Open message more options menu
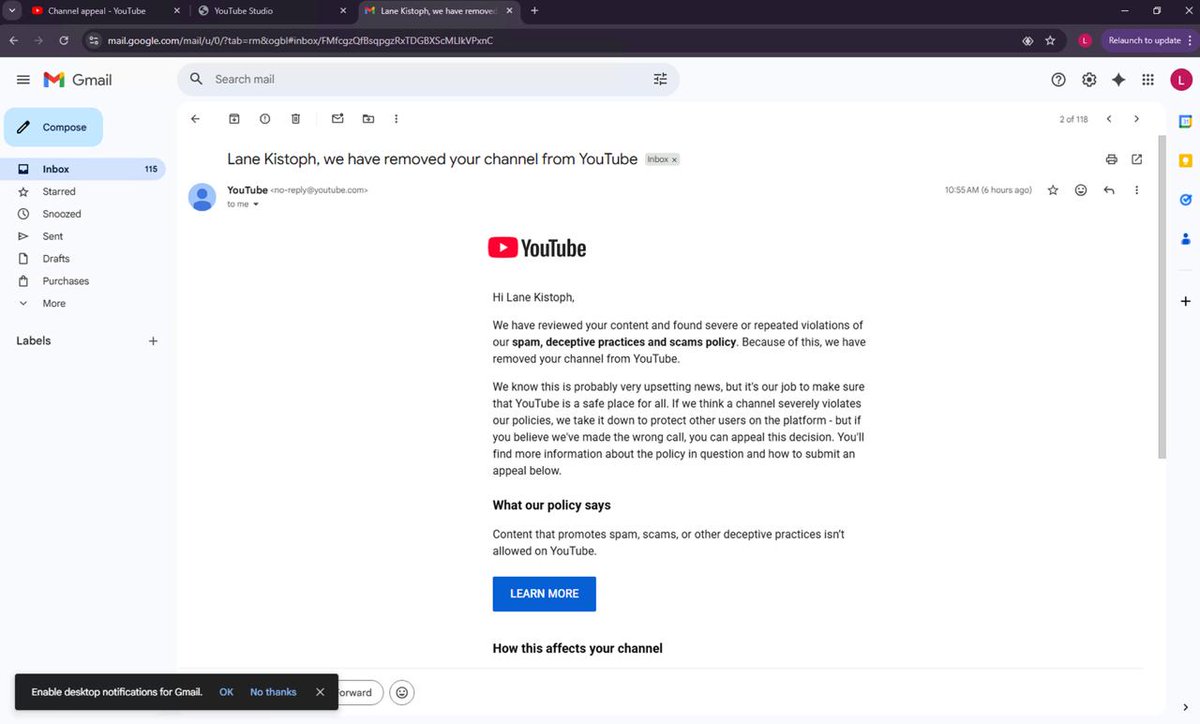This screenshot has width=1200, height=724. click(1137, 190)
